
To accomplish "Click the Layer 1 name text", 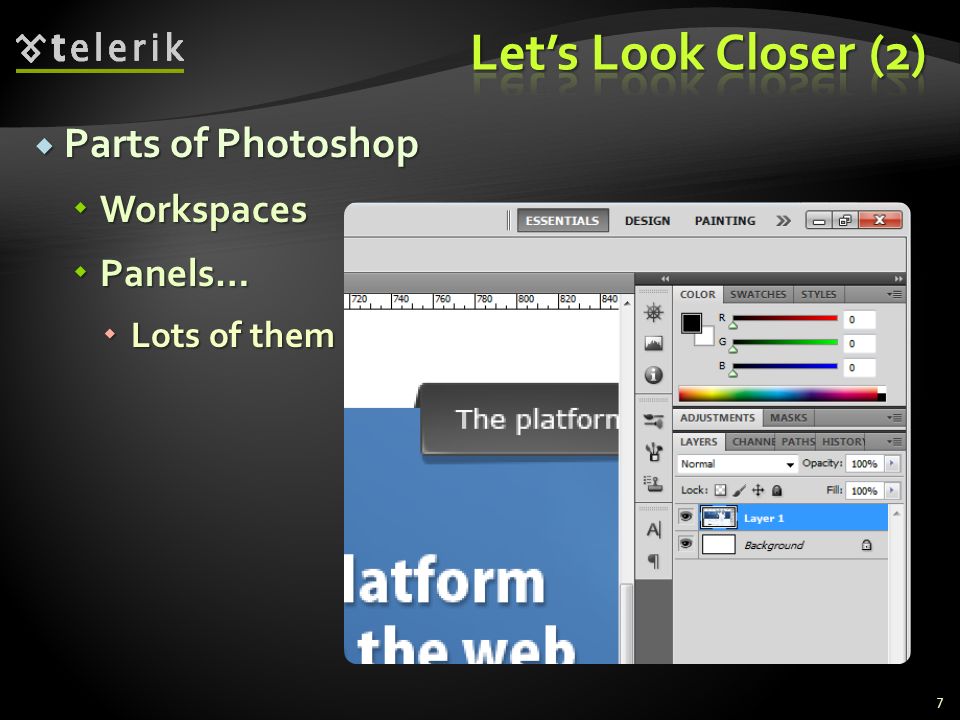I will pyautogui.click(x=763, y=519).
